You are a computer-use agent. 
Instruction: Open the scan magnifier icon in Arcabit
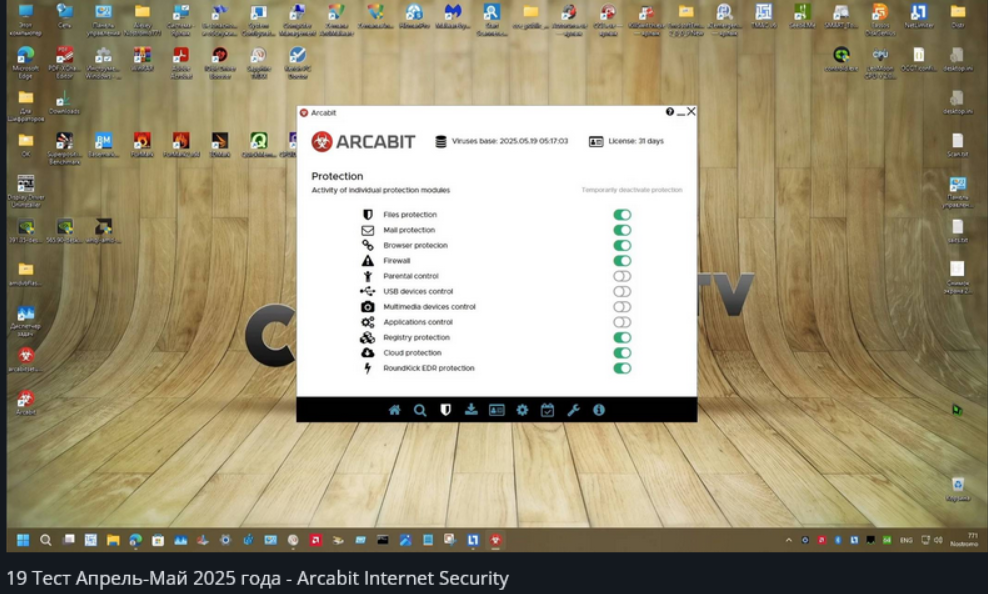tap(420, 411)
